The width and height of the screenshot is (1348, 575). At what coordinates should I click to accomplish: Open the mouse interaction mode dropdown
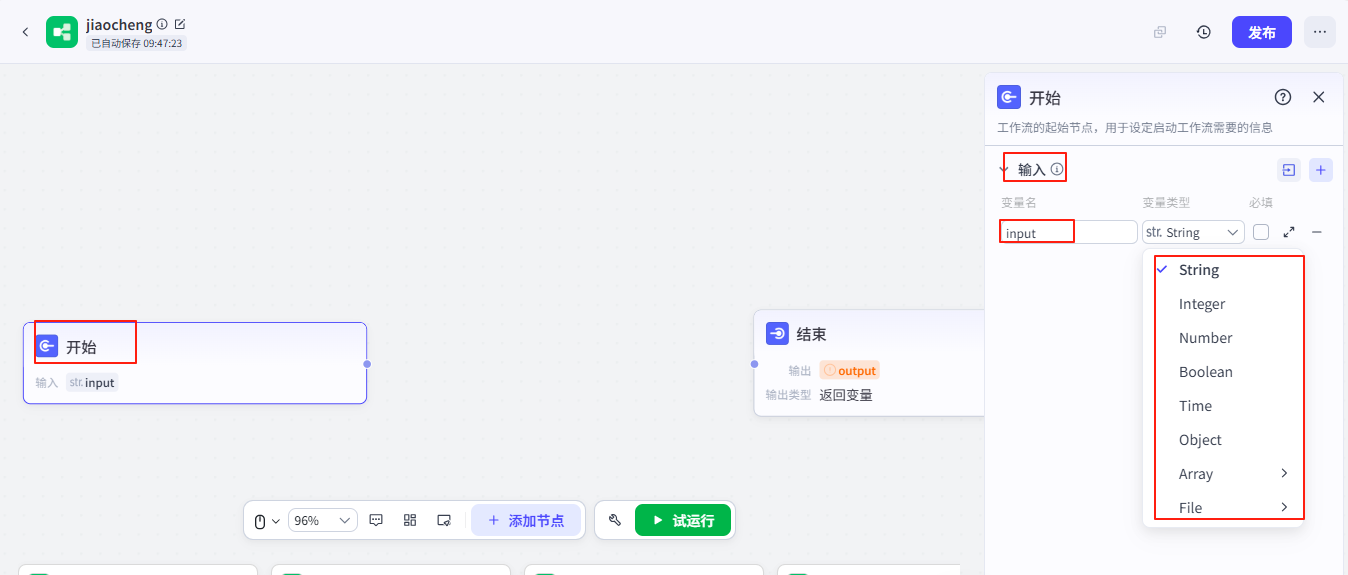click(266, 521)
